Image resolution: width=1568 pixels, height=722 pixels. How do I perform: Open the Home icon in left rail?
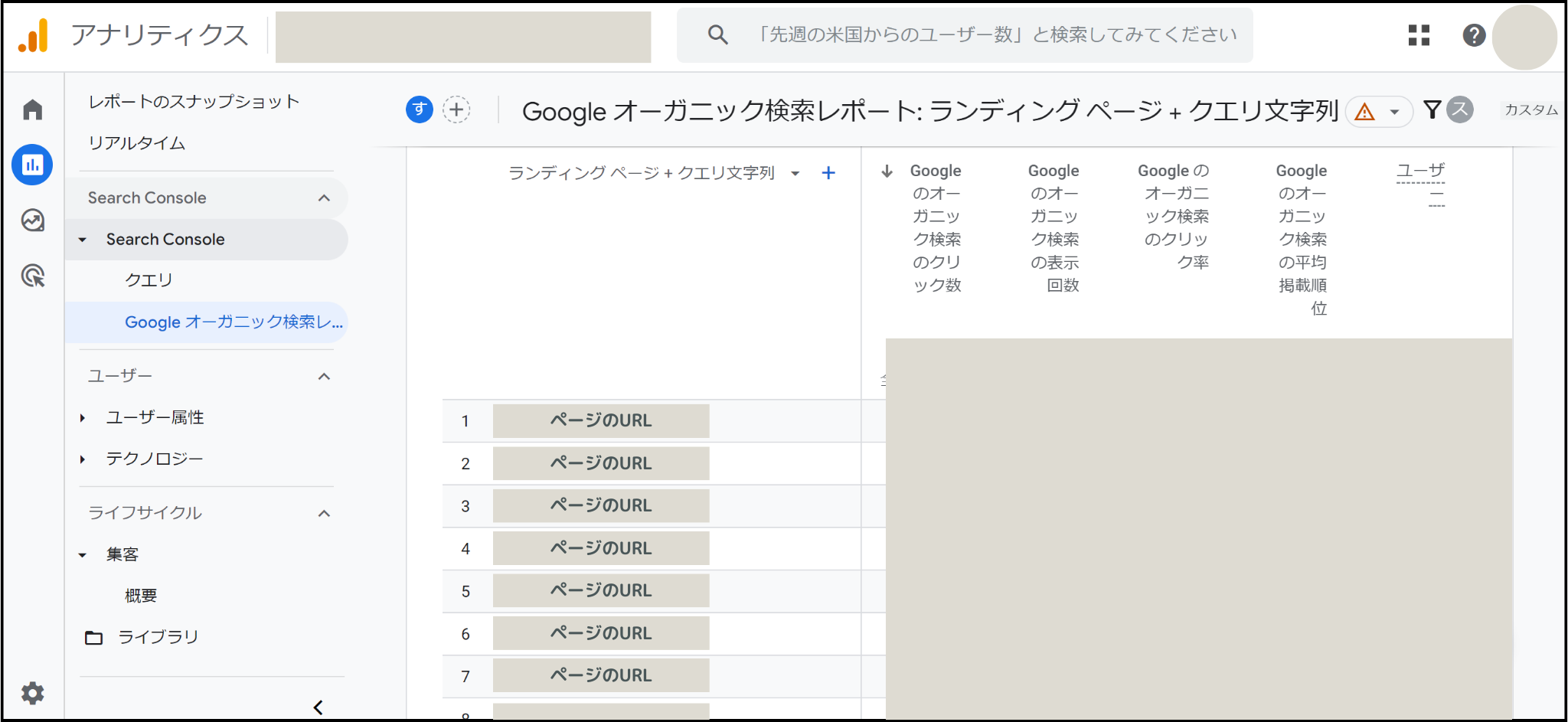32,109
